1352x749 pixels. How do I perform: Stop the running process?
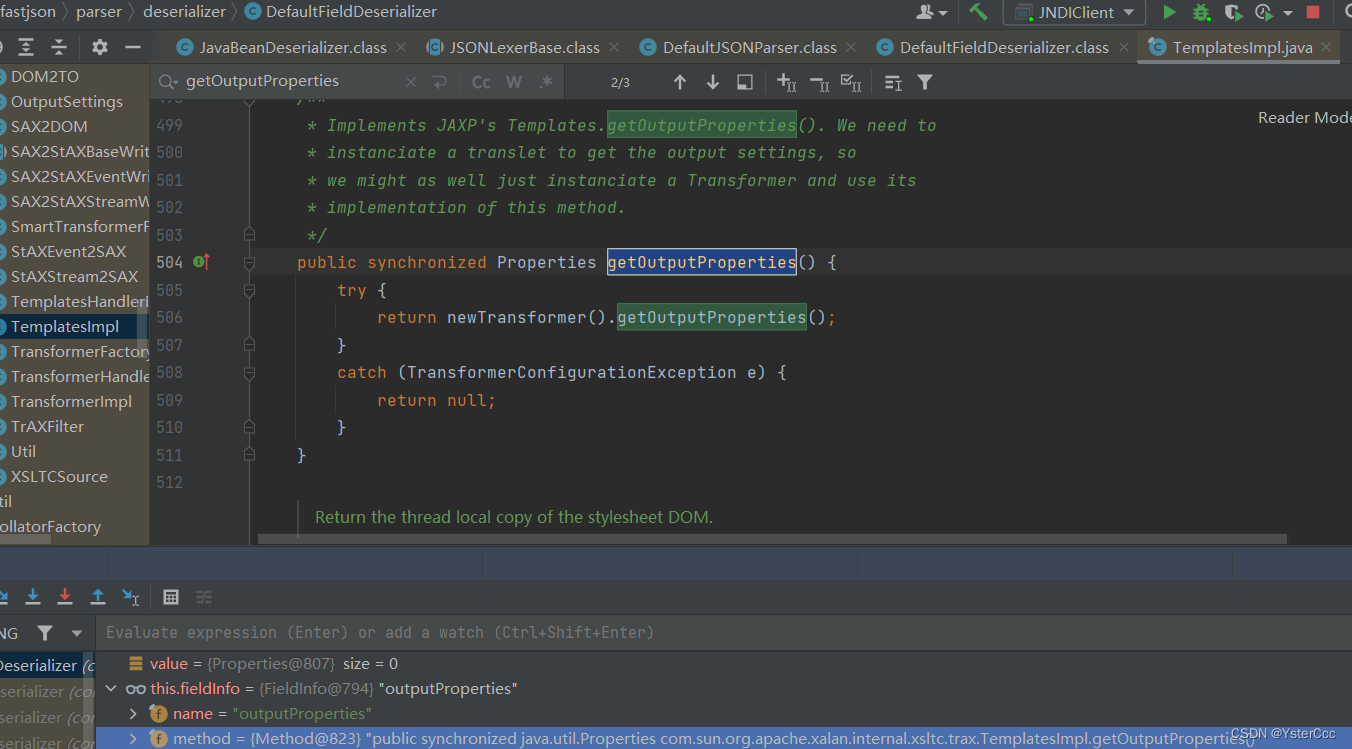point(1313,13)
